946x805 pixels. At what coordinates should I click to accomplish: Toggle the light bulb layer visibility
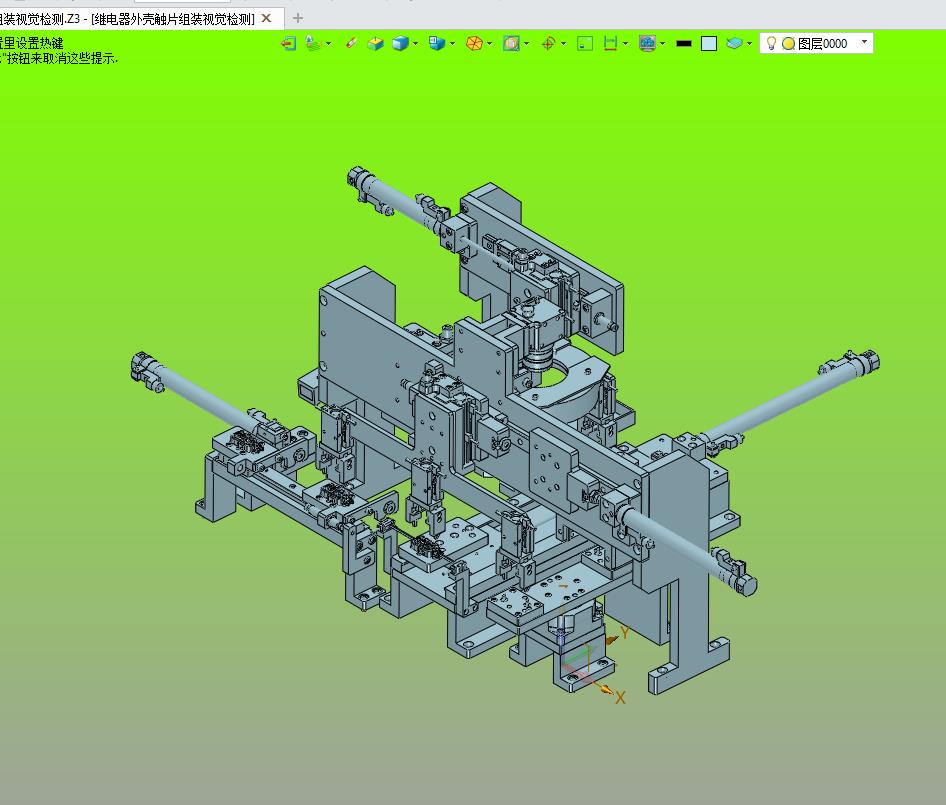coord(771,43)
